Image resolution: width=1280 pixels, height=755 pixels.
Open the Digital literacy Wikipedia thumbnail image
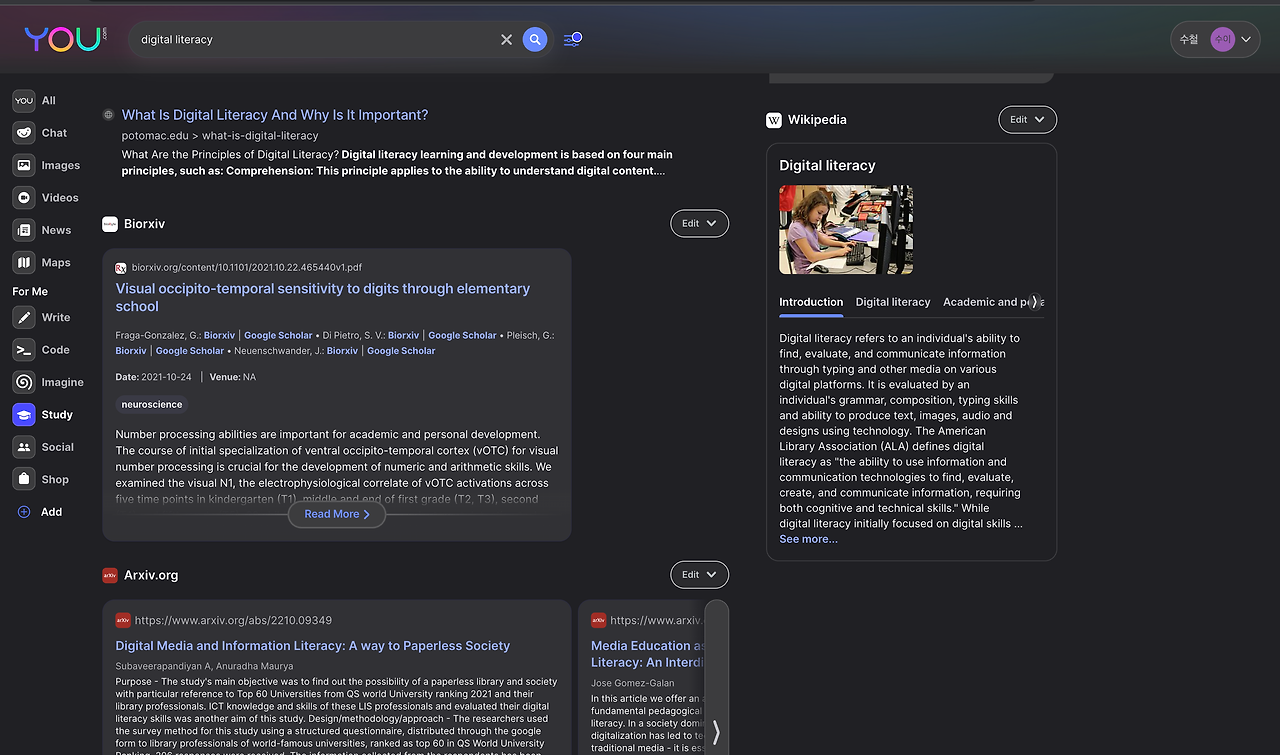point(846,230)
